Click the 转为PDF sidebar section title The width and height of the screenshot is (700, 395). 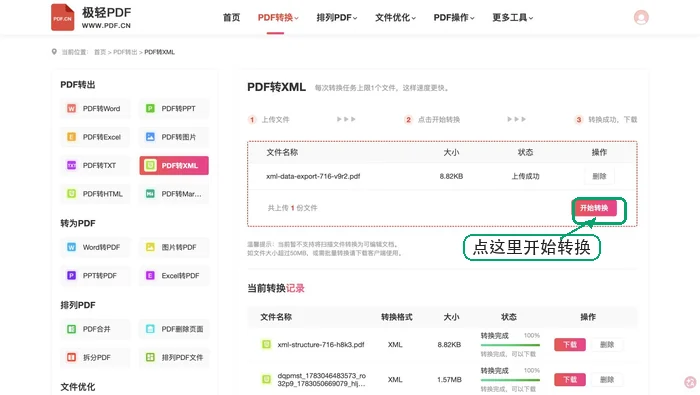(78, 223)
